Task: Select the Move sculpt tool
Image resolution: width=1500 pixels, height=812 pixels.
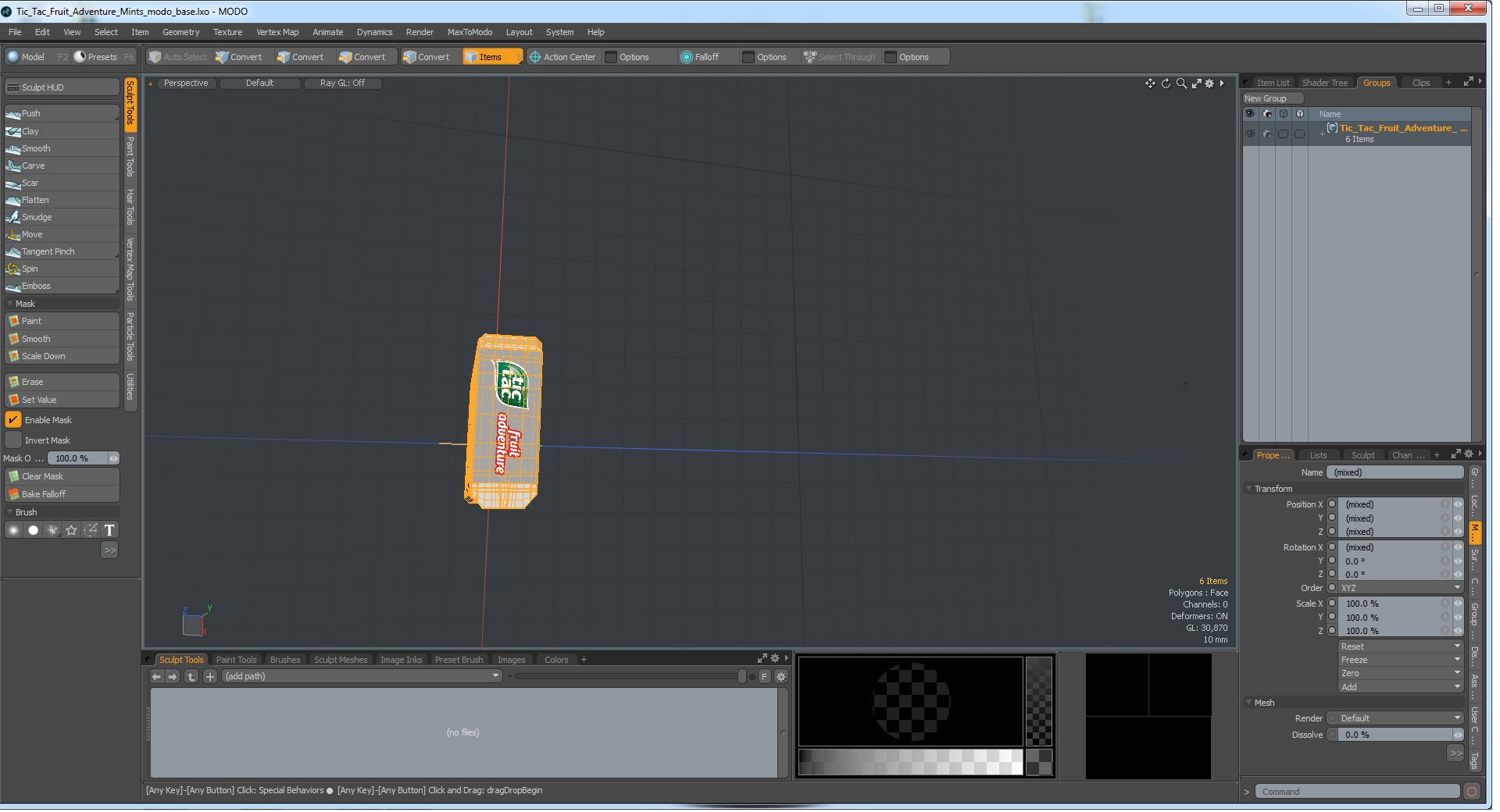Action: 62,235
